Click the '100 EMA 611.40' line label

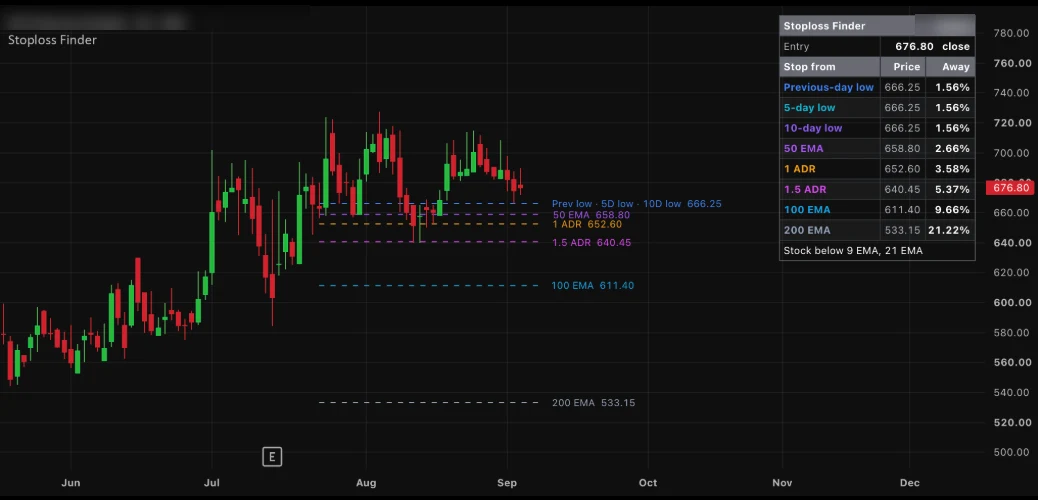pyautogui.click(x=592, y=286)
